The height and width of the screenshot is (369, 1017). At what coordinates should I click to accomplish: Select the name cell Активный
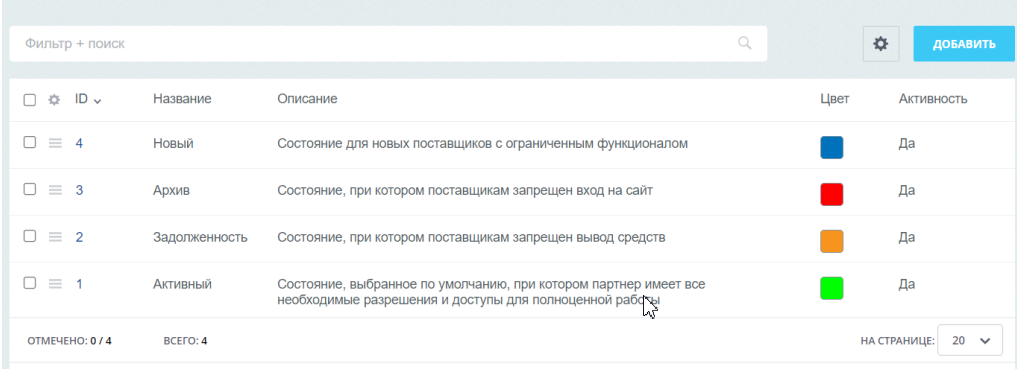point(182,283)
